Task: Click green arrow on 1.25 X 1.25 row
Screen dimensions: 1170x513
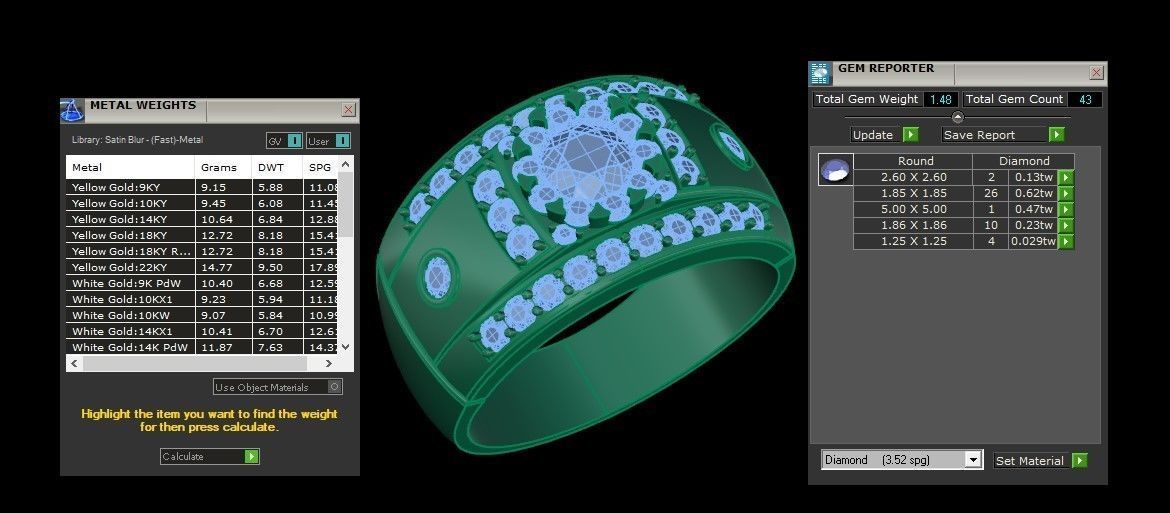Action: tap(1066, 242)
